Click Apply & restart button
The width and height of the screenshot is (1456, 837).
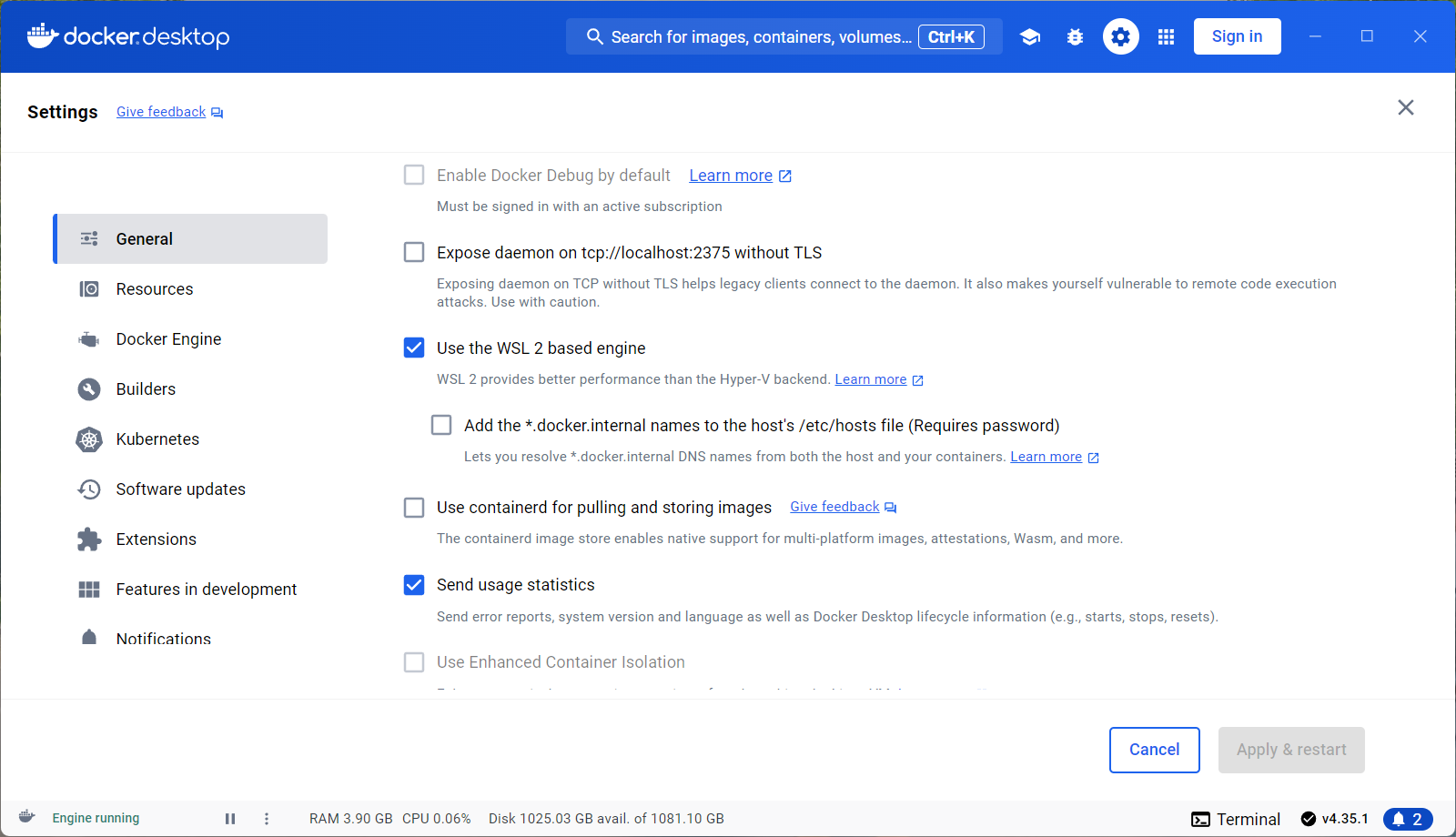(x=1291, y=750)
